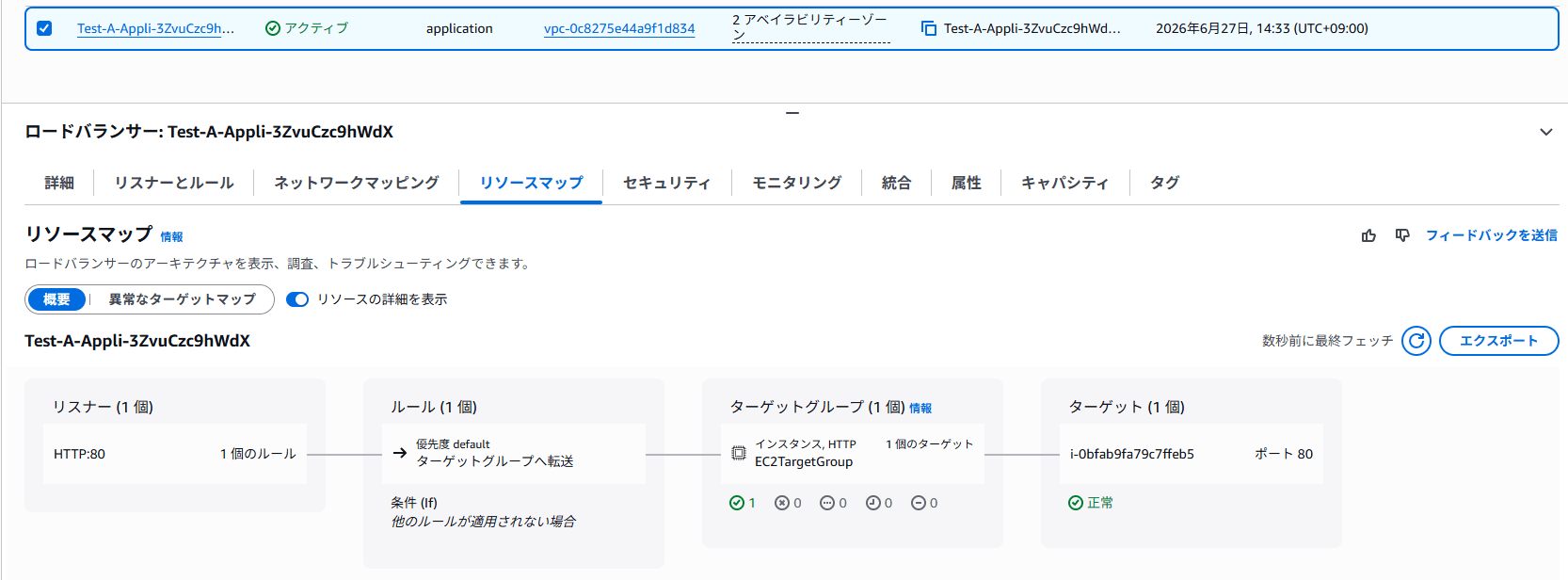Click the thumbs up feedback icon
Image resolution: width=1568 pixels, height=580 pixels.
(1368, 235)
